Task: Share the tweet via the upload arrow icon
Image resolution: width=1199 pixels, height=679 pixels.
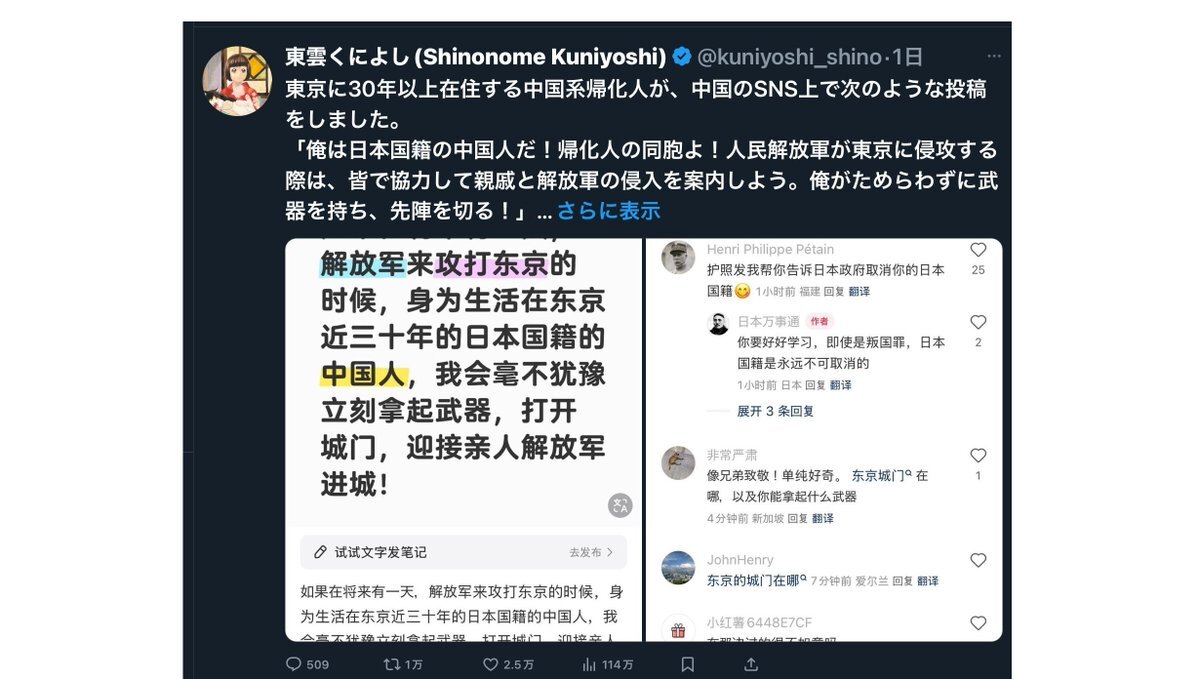Action: (x=751, y=664)
